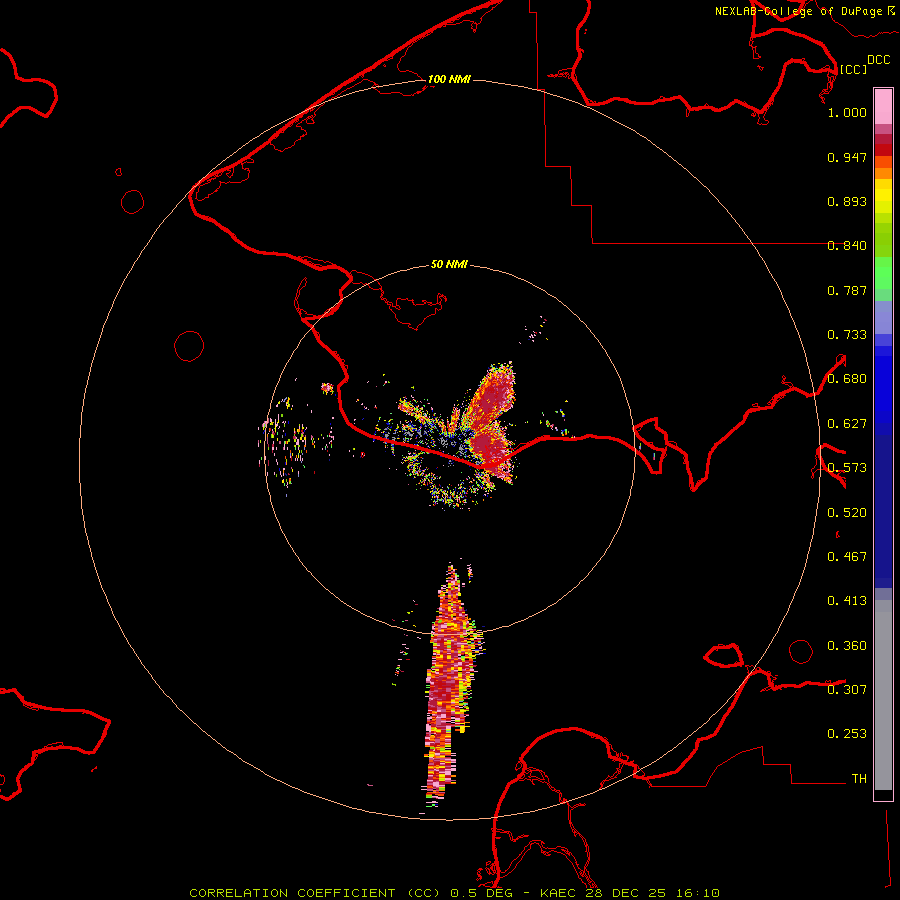Click the 0.733 color scale label
900x900 pixels.
click(847, 335)
